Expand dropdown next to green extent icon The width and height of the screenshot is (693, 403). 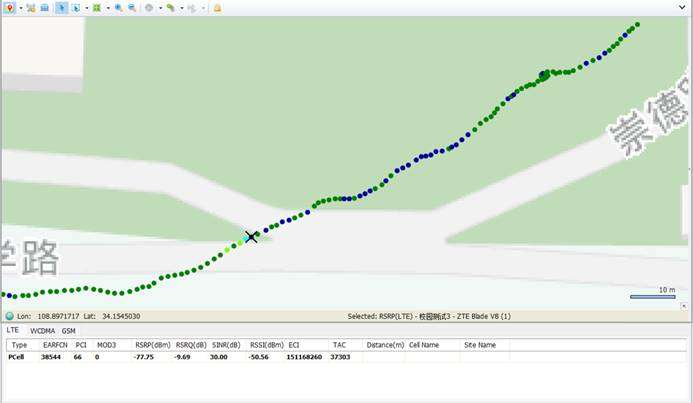(108, 8)
